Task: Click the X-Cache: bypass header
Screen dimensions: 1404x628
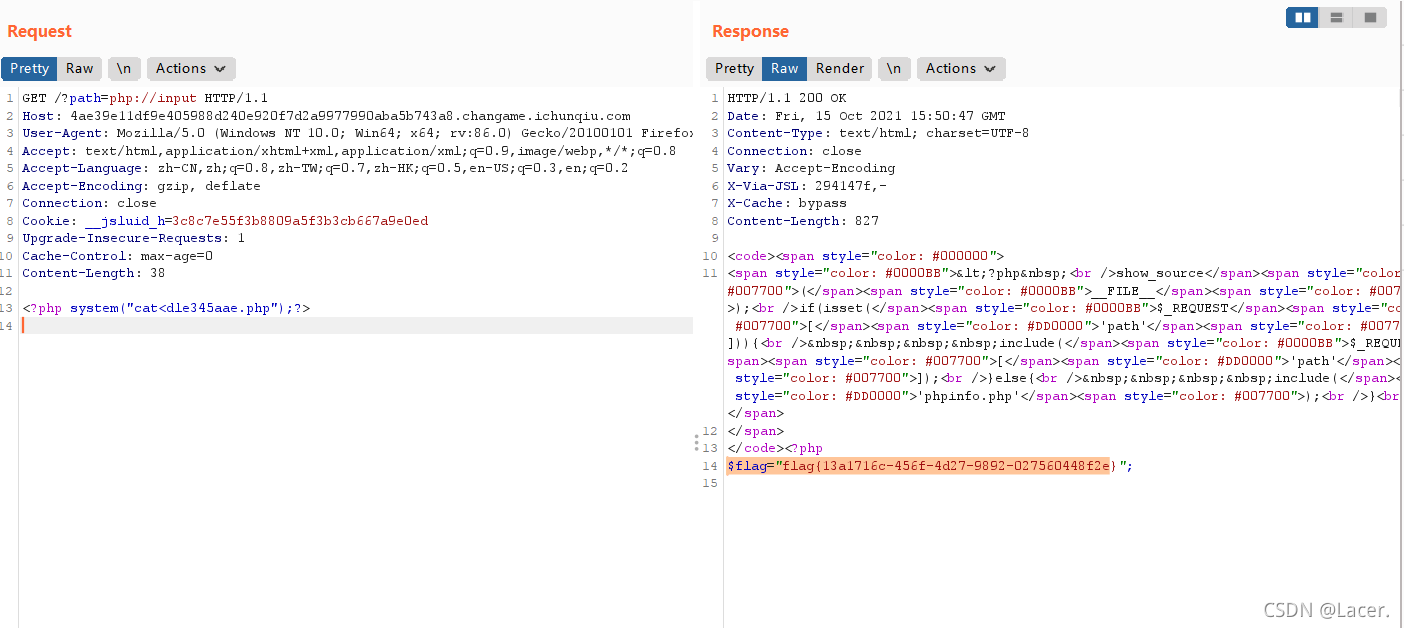Action: tap(787, 203)
